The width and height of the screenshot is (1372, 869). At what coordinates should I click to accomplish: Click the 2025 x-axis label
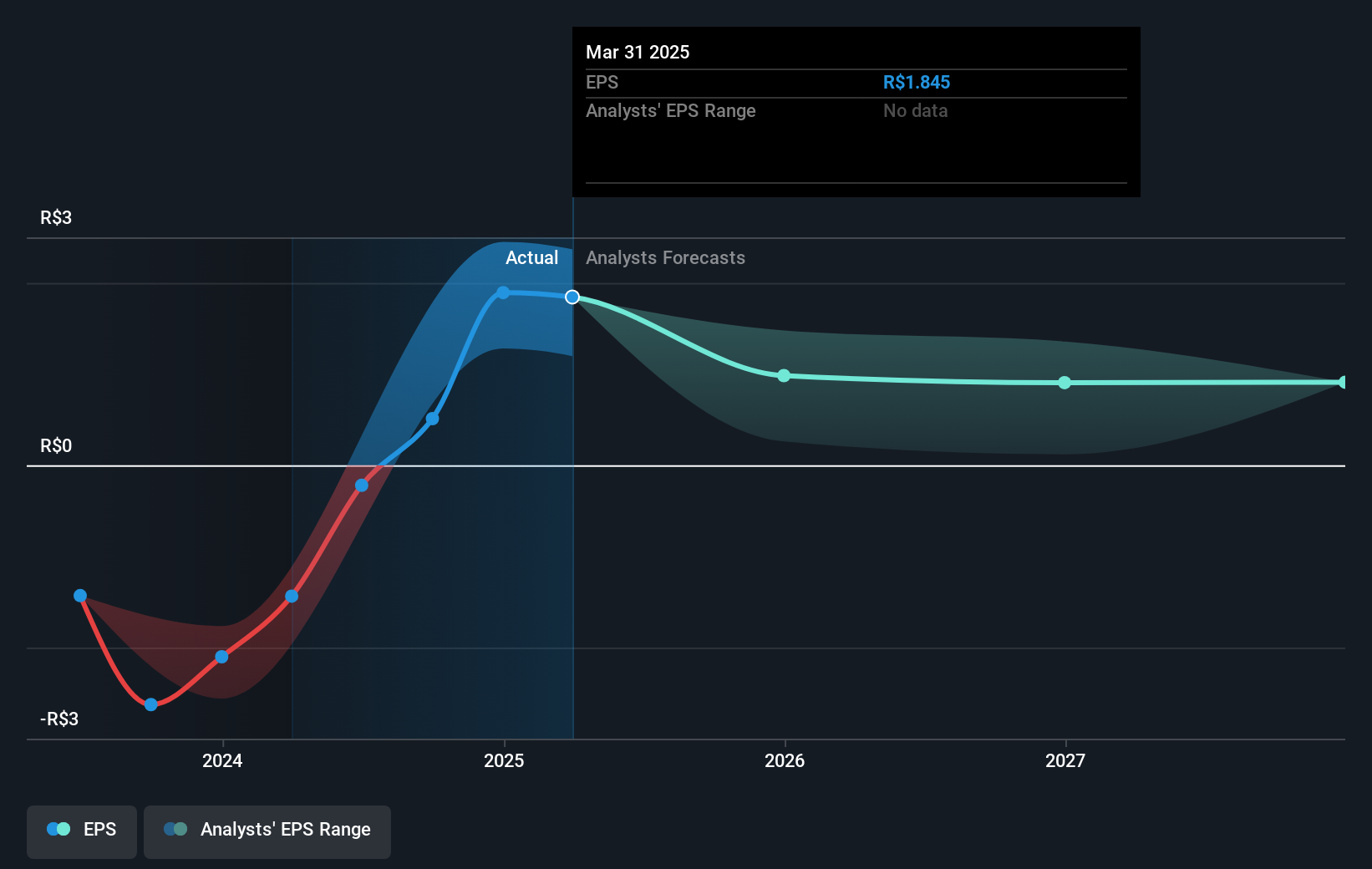click(x=504, y=760)
